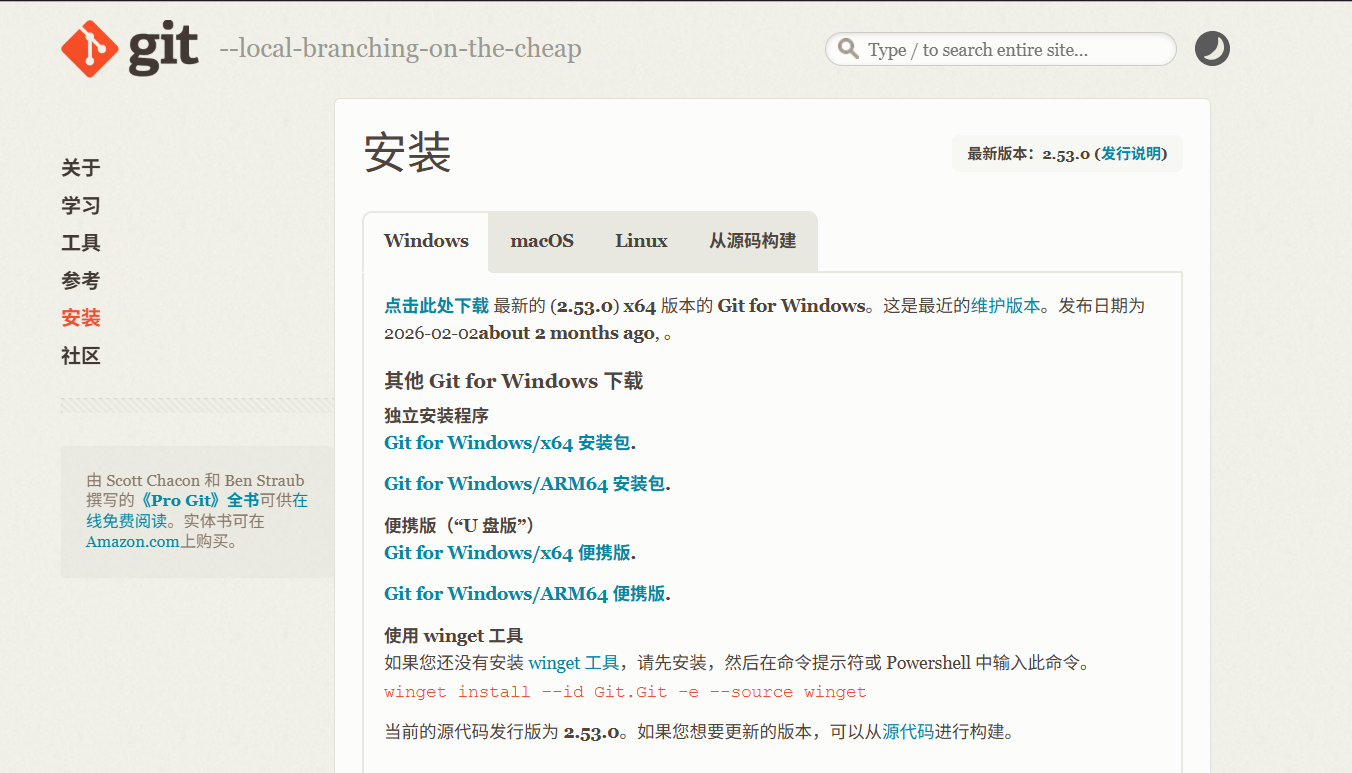
Task: Switch to the Windows tab
Action: (x=426, y=241)
